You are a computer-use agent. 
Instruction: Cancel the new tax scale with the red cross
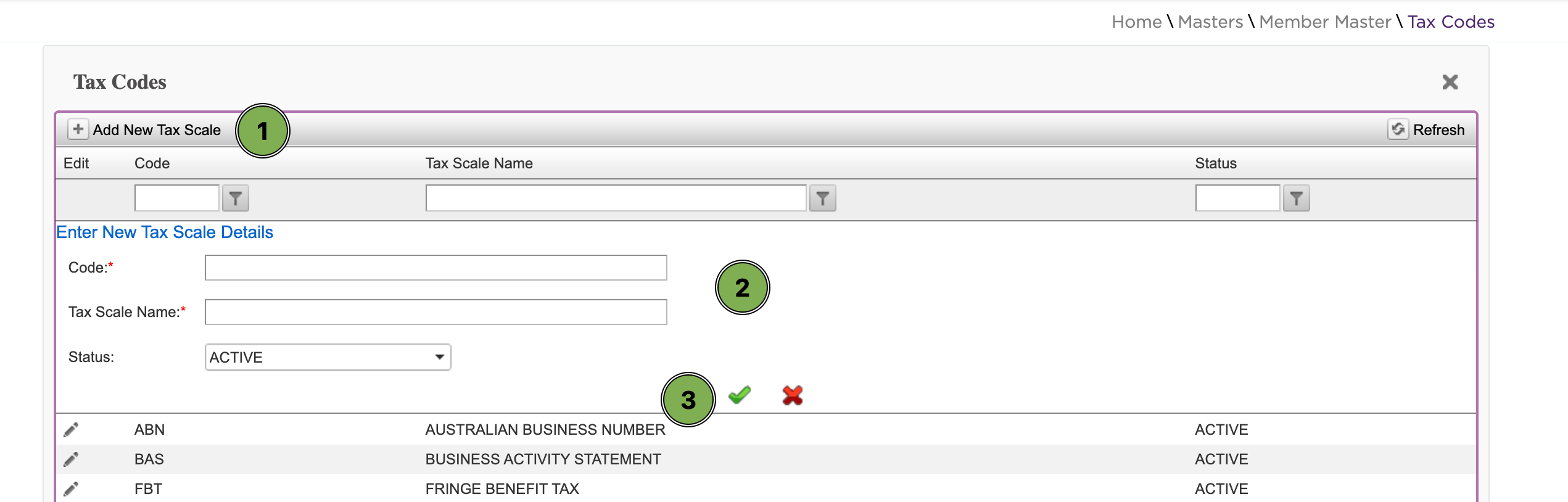793,395
